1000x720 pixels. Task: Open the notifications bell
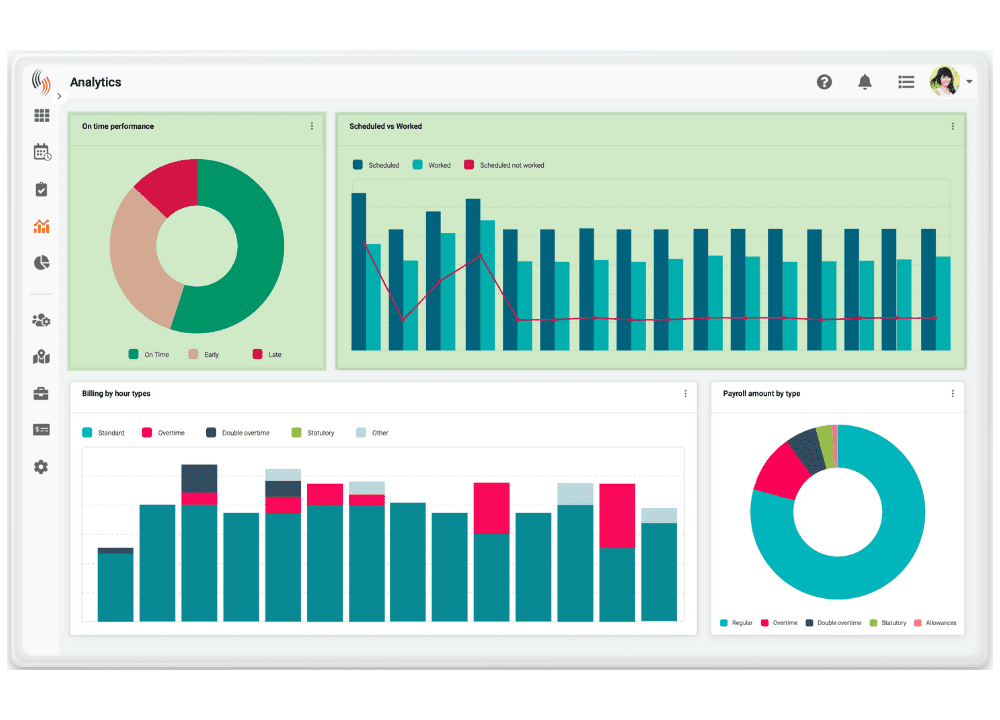coord(865,82)
